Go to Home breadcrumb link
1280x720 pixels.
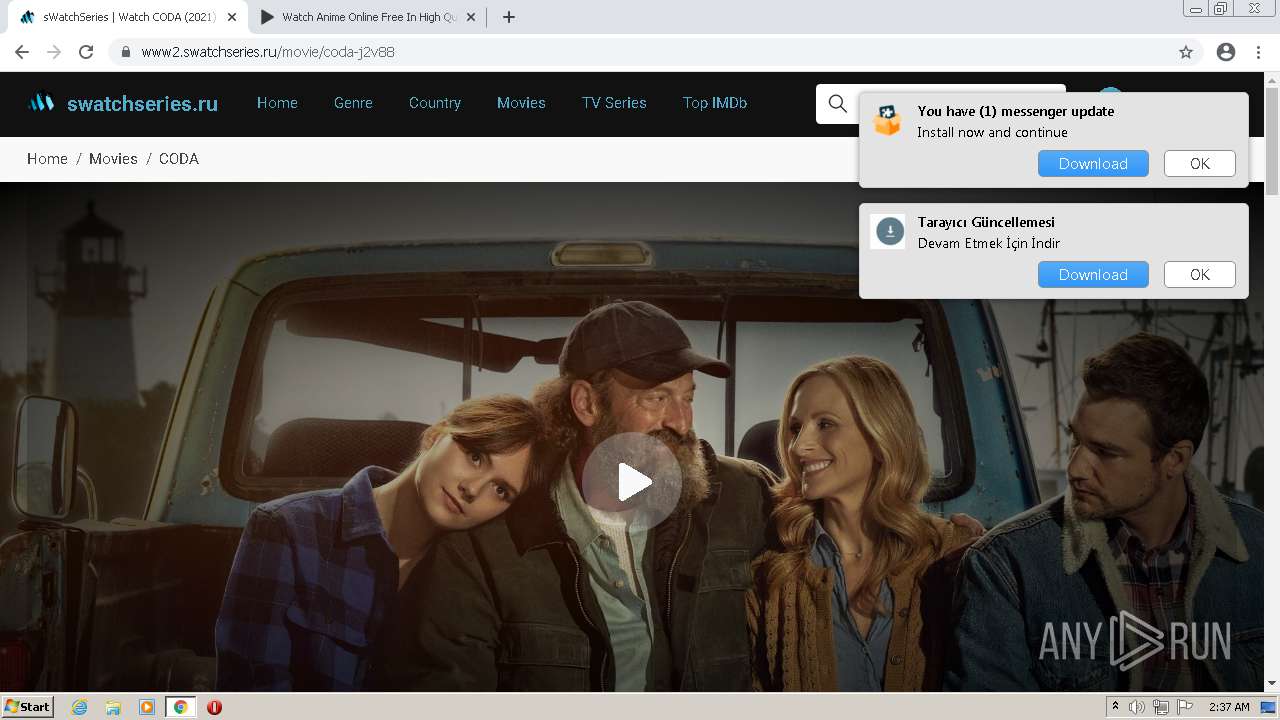pyautogui.click(x=47, y=159)
